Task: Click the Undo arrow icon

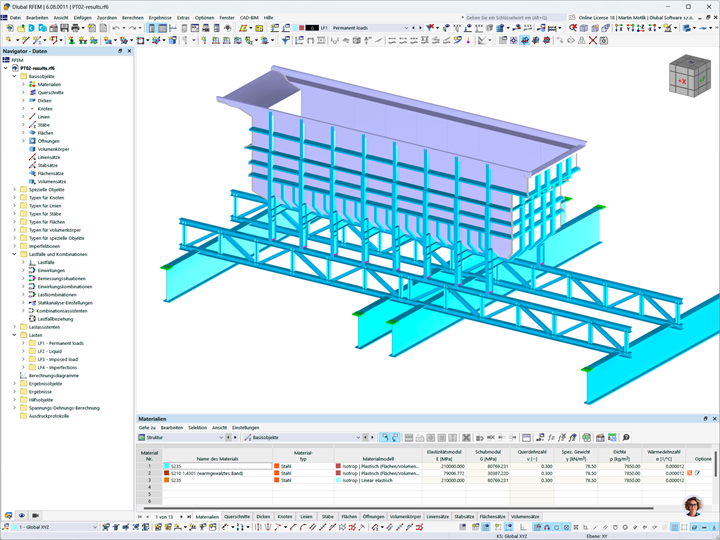Action: 116,28
